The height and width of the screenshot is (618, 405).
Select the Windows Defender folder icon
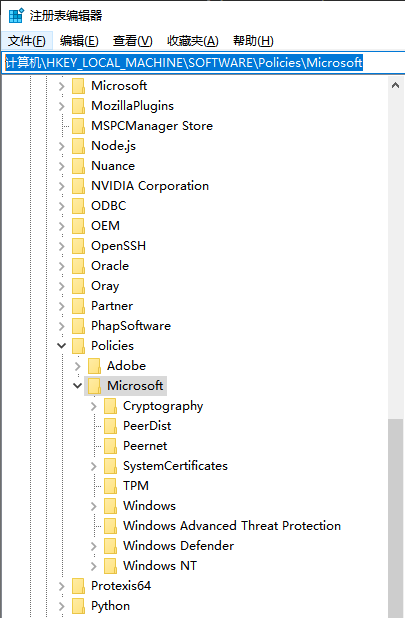click(110, 546)
